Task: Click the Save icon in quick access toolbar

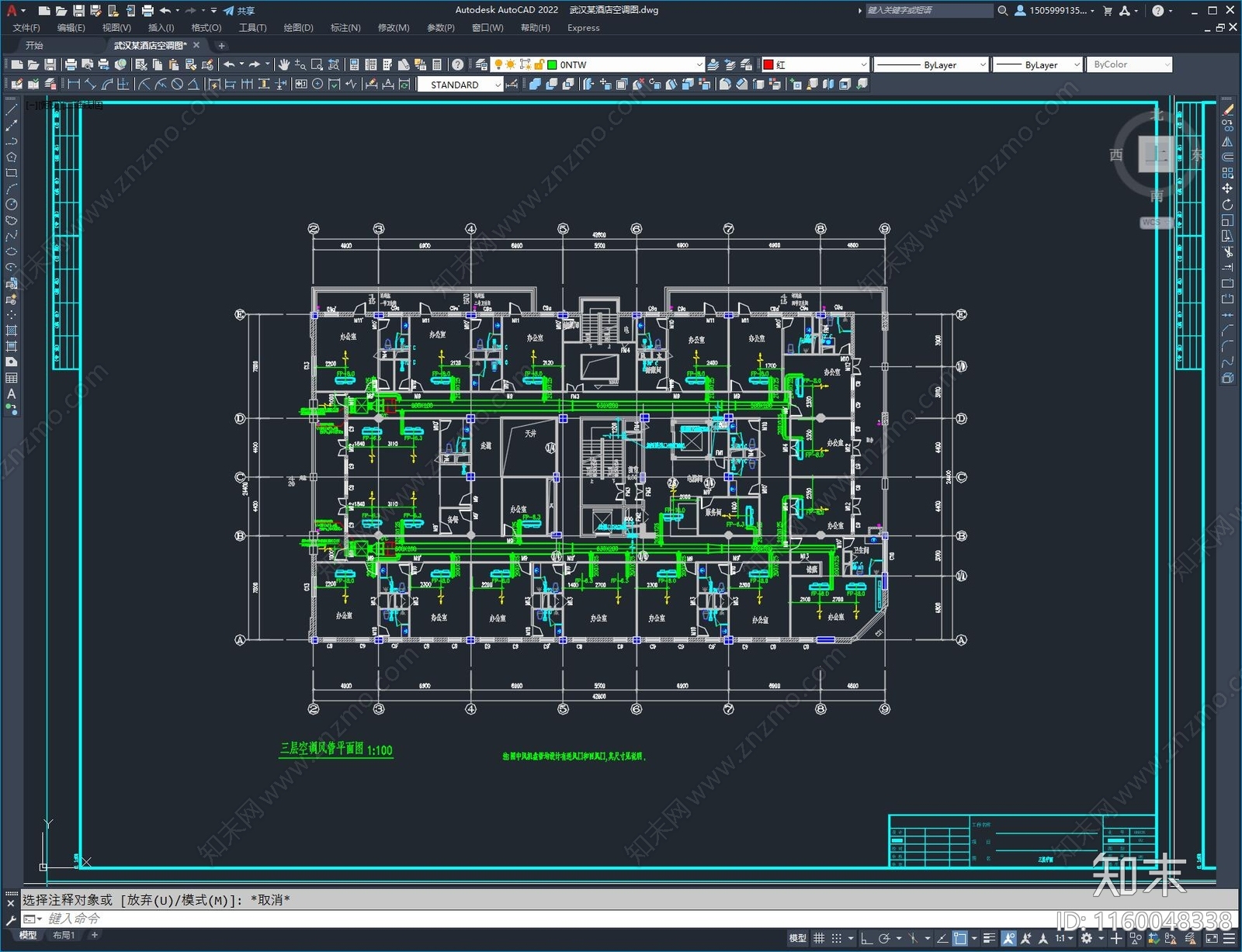Action: (78, 10)
